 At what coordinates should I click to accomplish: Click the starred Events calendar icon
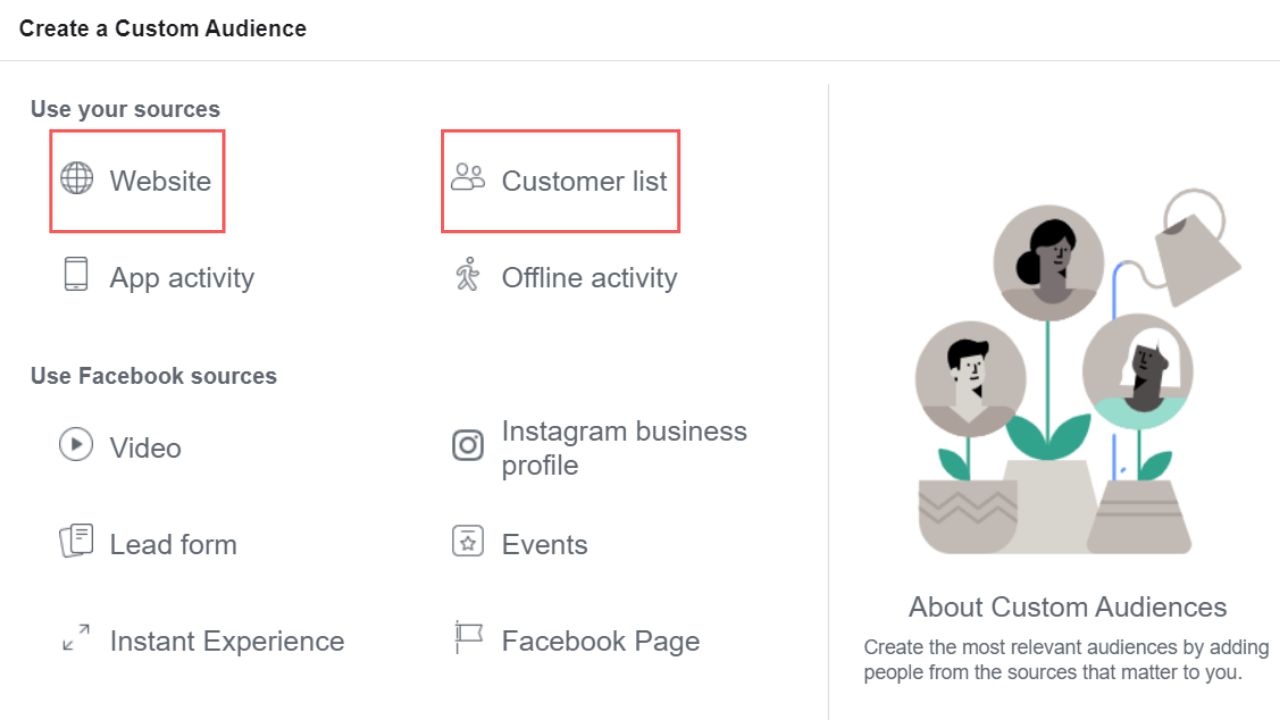(467, 542)
